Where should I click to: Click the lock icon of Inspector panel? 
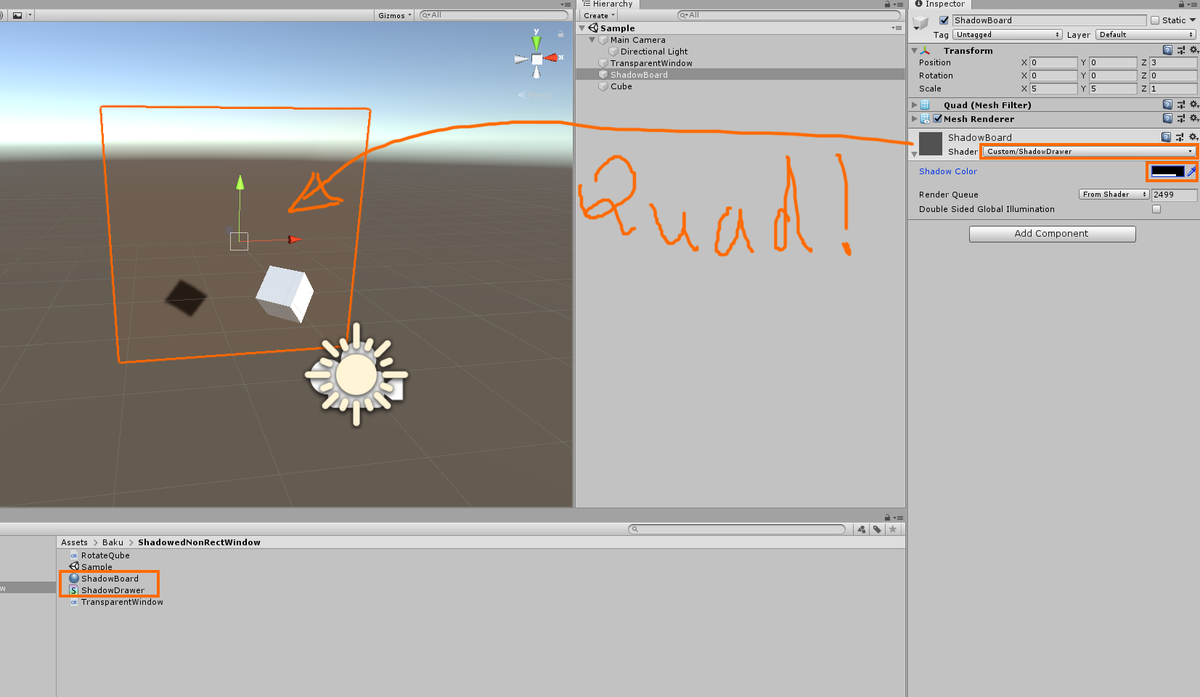point(1181,4)
